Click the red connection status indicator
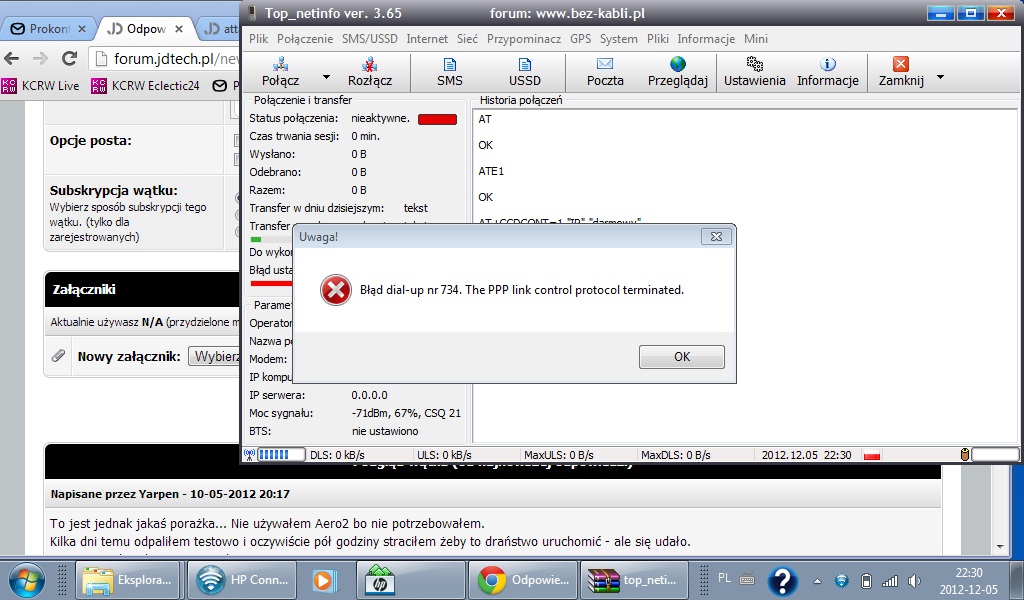This screenshot has height=600, width=1024. click(437, 119)
